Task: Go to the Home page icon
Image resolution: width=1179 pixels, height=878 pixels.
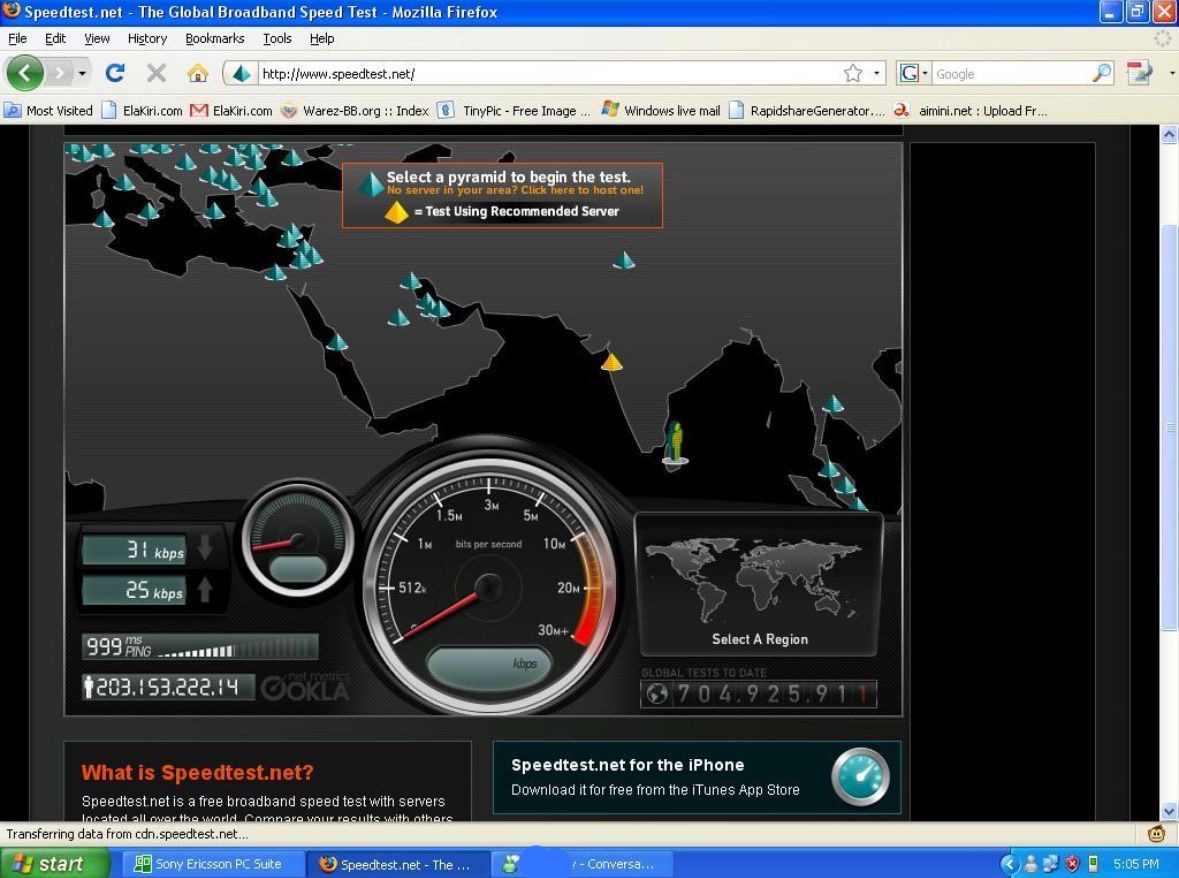Action: click(x=198, y=73)
